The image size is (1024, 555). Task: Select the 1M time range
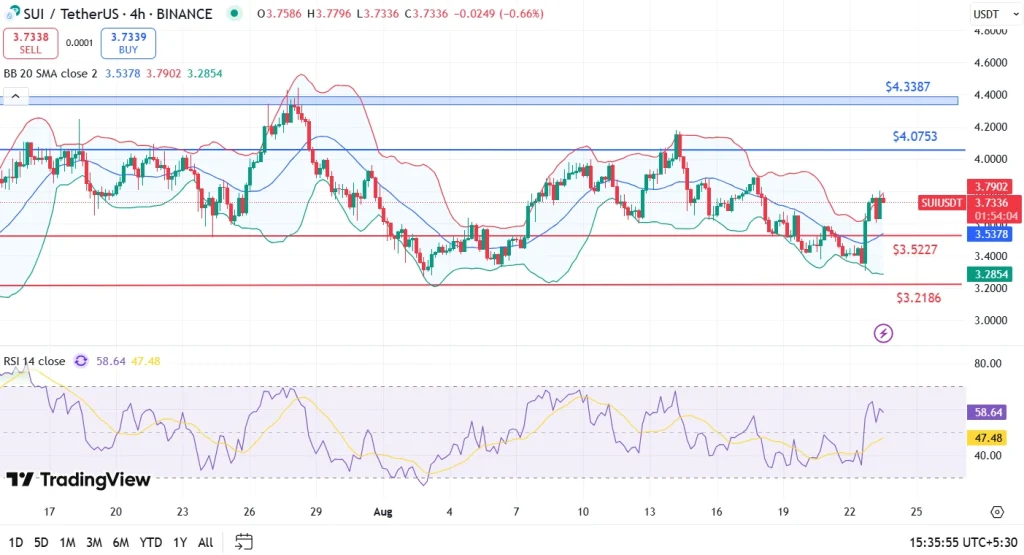click(x=67, y=542)
